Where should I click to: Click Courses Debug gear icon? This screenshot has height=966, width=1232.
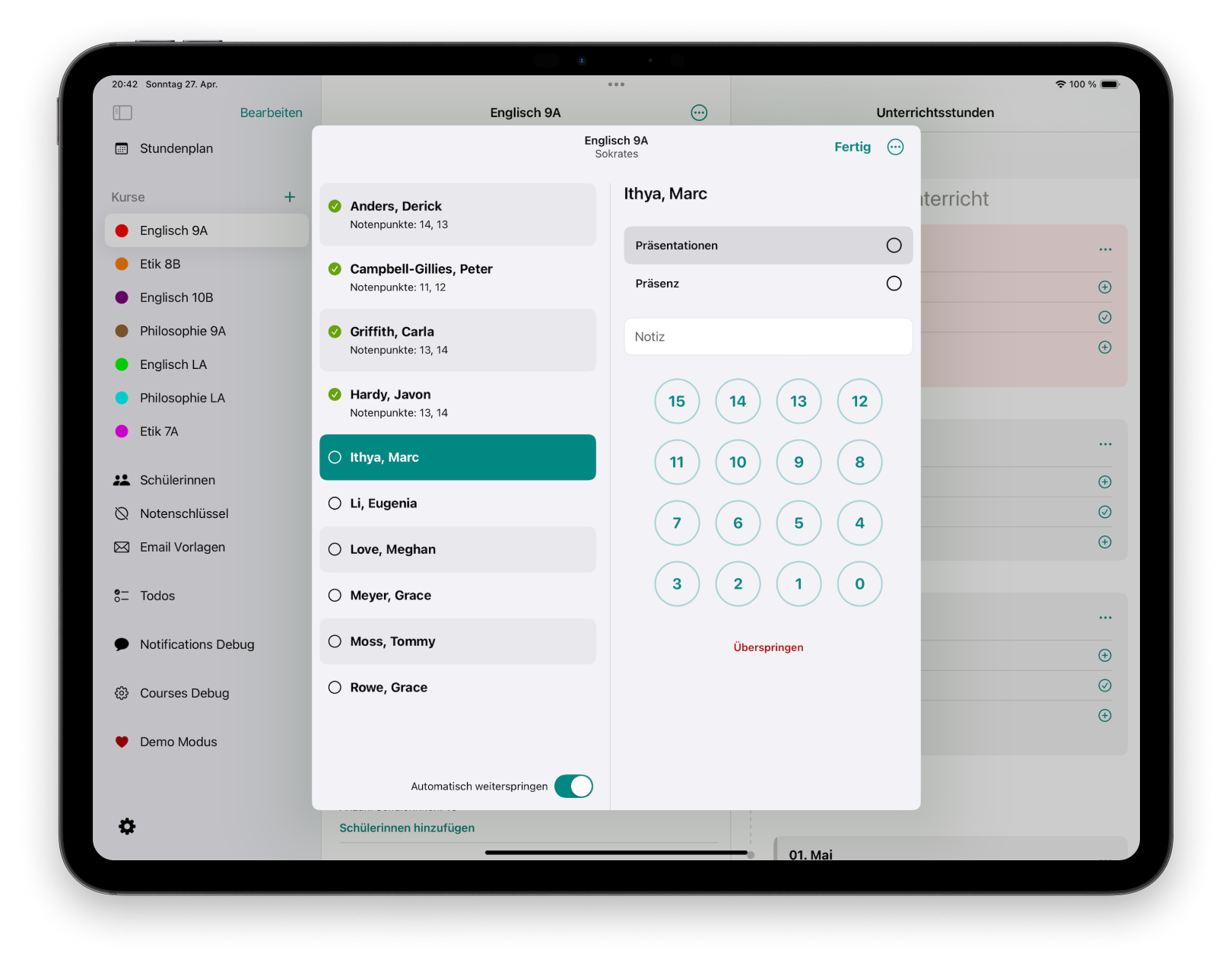[x=122, y=693]
